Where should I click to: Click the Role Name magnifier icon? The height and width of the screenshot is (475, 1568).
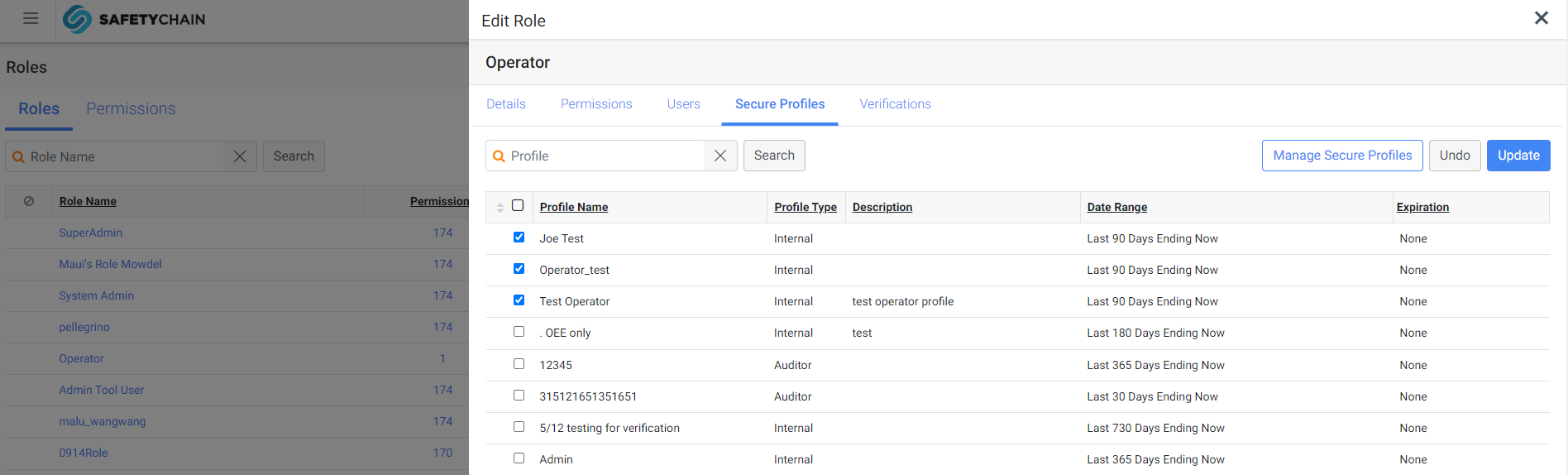point(18,157)
